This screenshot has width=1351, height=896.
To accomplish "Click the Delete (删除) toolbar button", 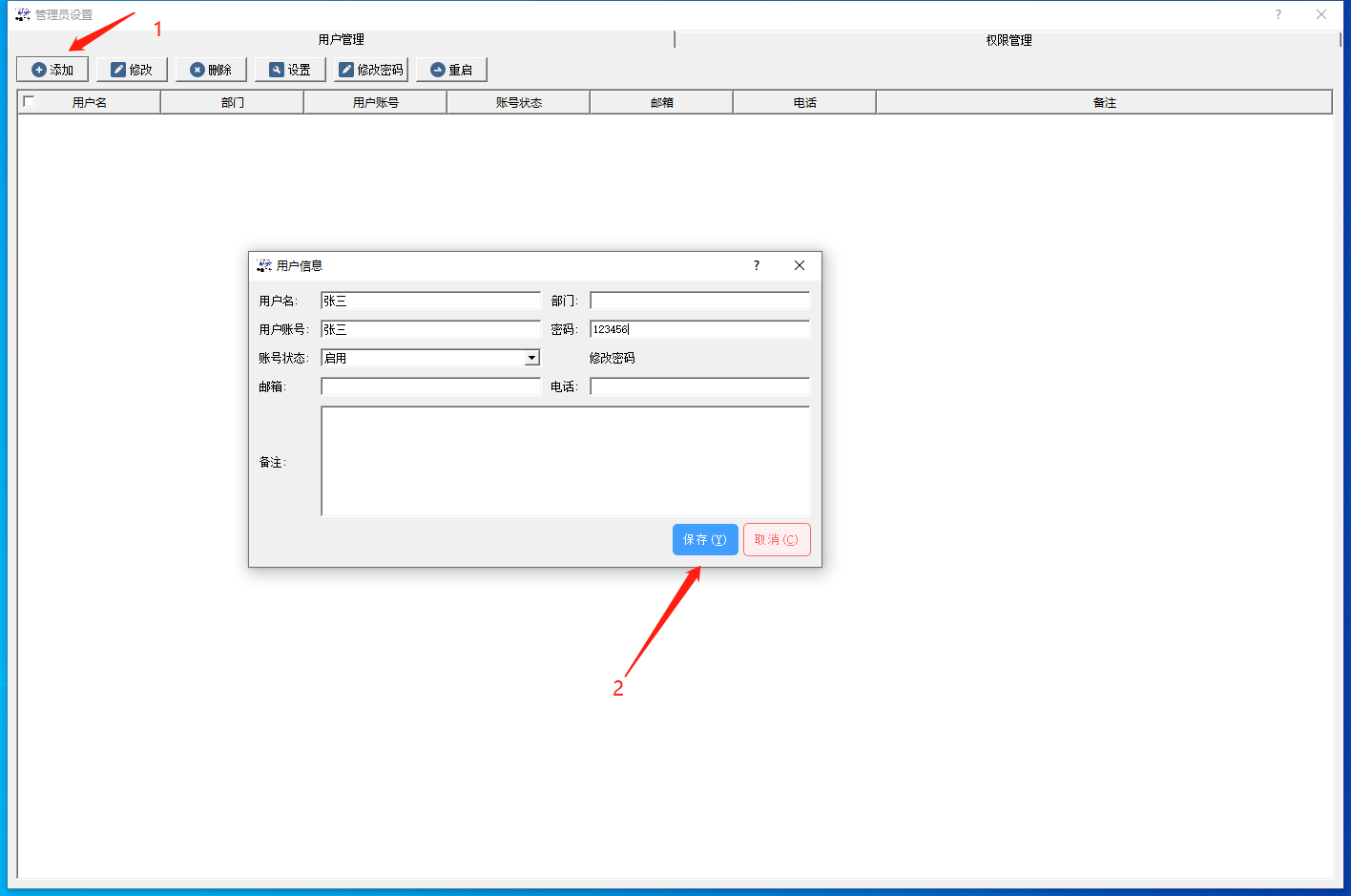I will [211, 70].
